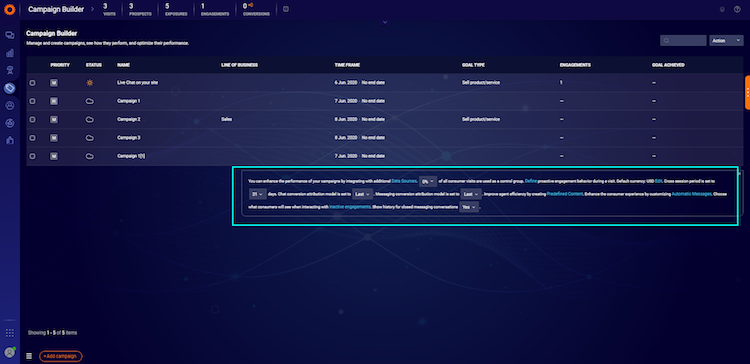Check the Live Chat on your site checkbox
The image size is (750, 364).
point(33,83)
